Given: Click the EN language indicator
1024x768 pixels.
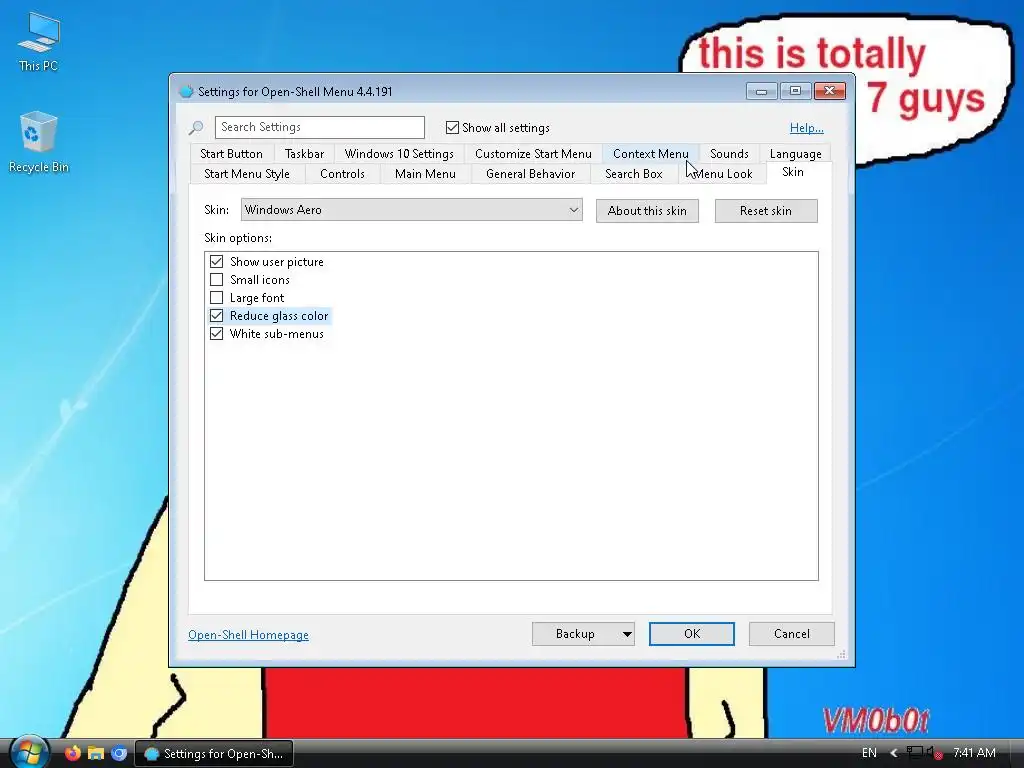Looking at the screenshot, I should coord(869,753).
